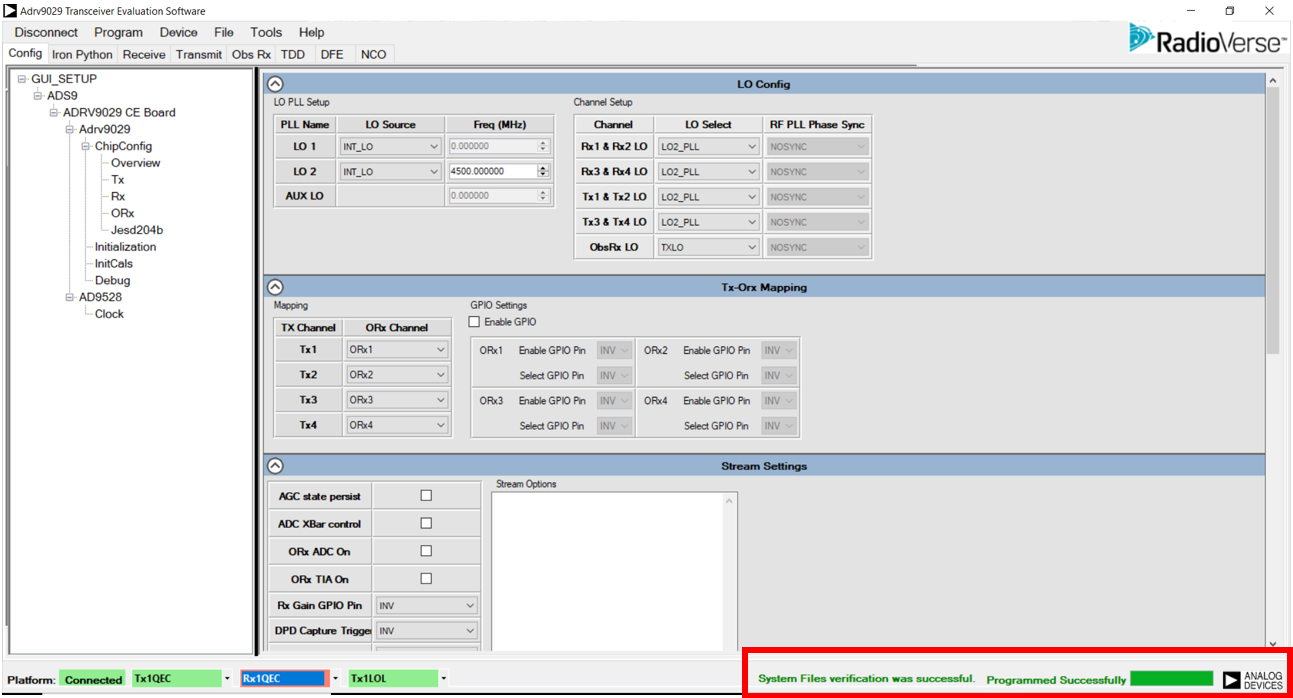Screen dimensions: 1293x698
Task: Select the Debug tree node
Action: click(112, 281)
